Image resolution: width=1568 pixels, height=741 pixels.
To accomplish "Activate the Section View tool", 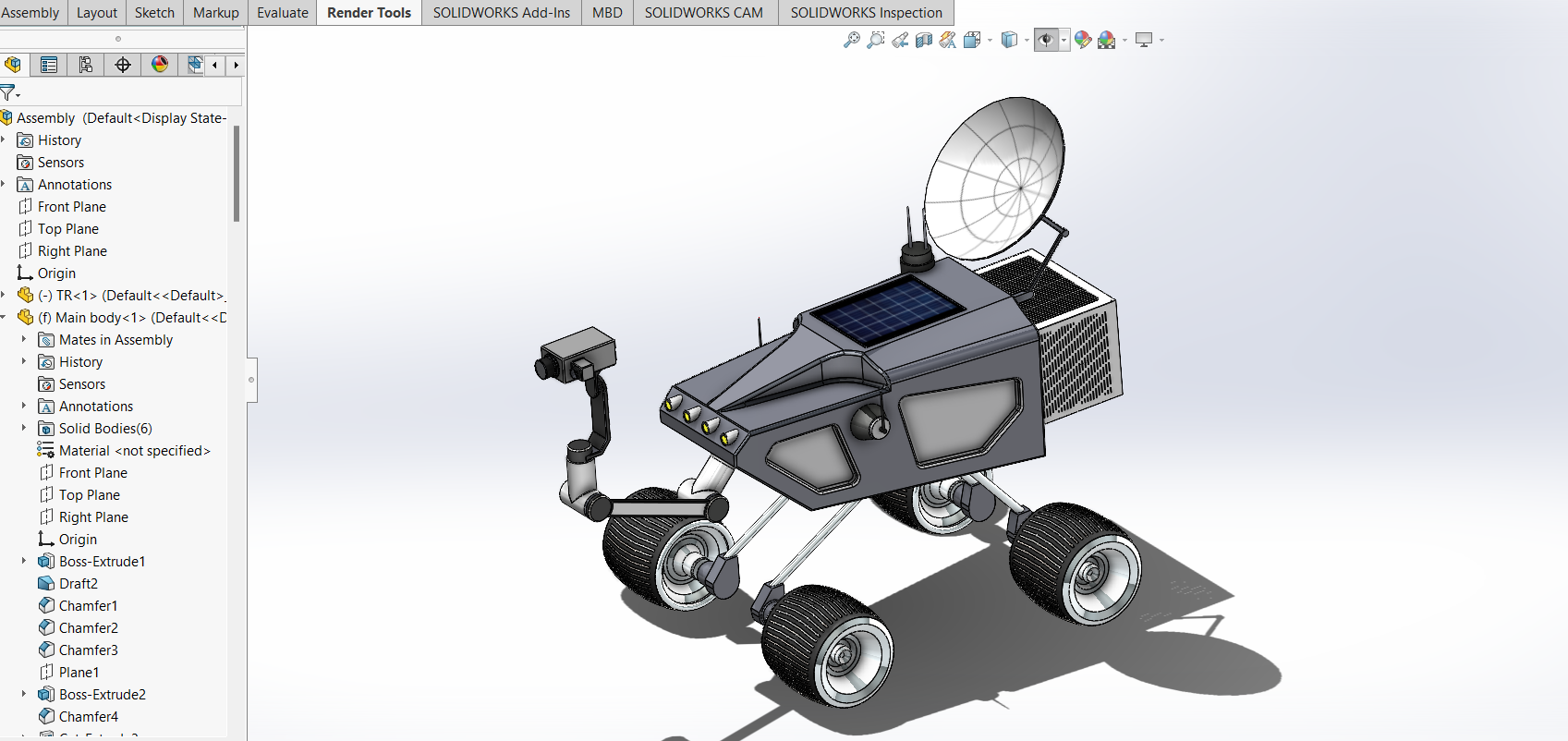I will click(x=923, y=40).
